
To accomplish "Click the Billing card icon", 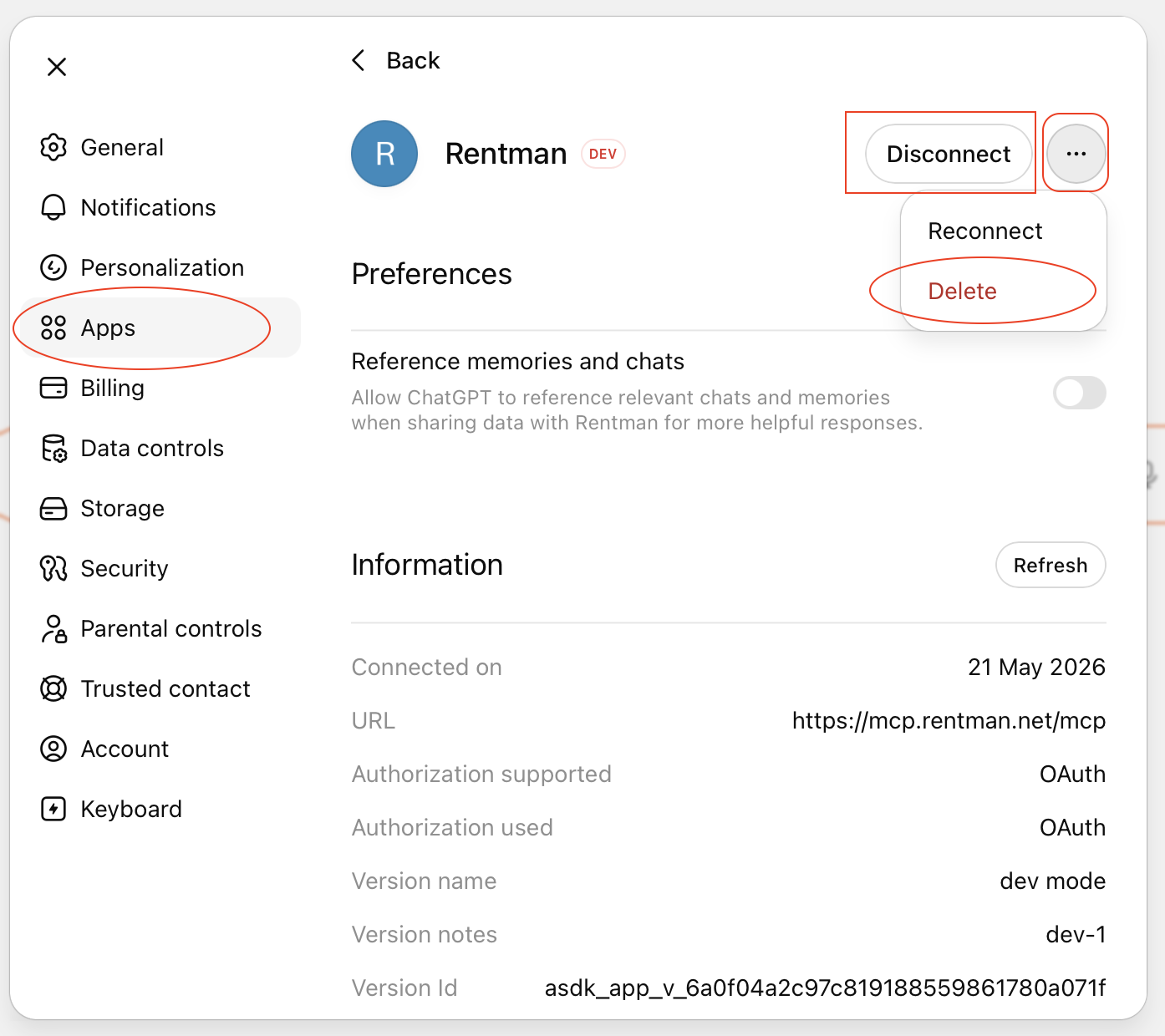I will tap(53, 388).
